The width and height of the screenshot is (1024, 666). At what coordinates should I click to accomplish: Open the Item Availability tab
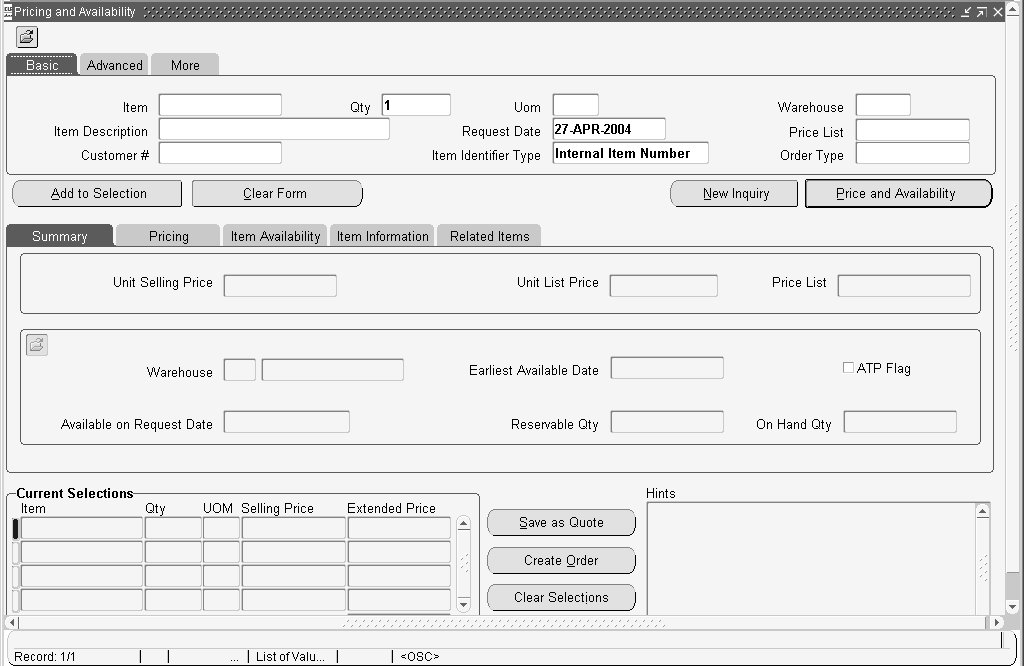pyautogui.click(x=275, y=236)
